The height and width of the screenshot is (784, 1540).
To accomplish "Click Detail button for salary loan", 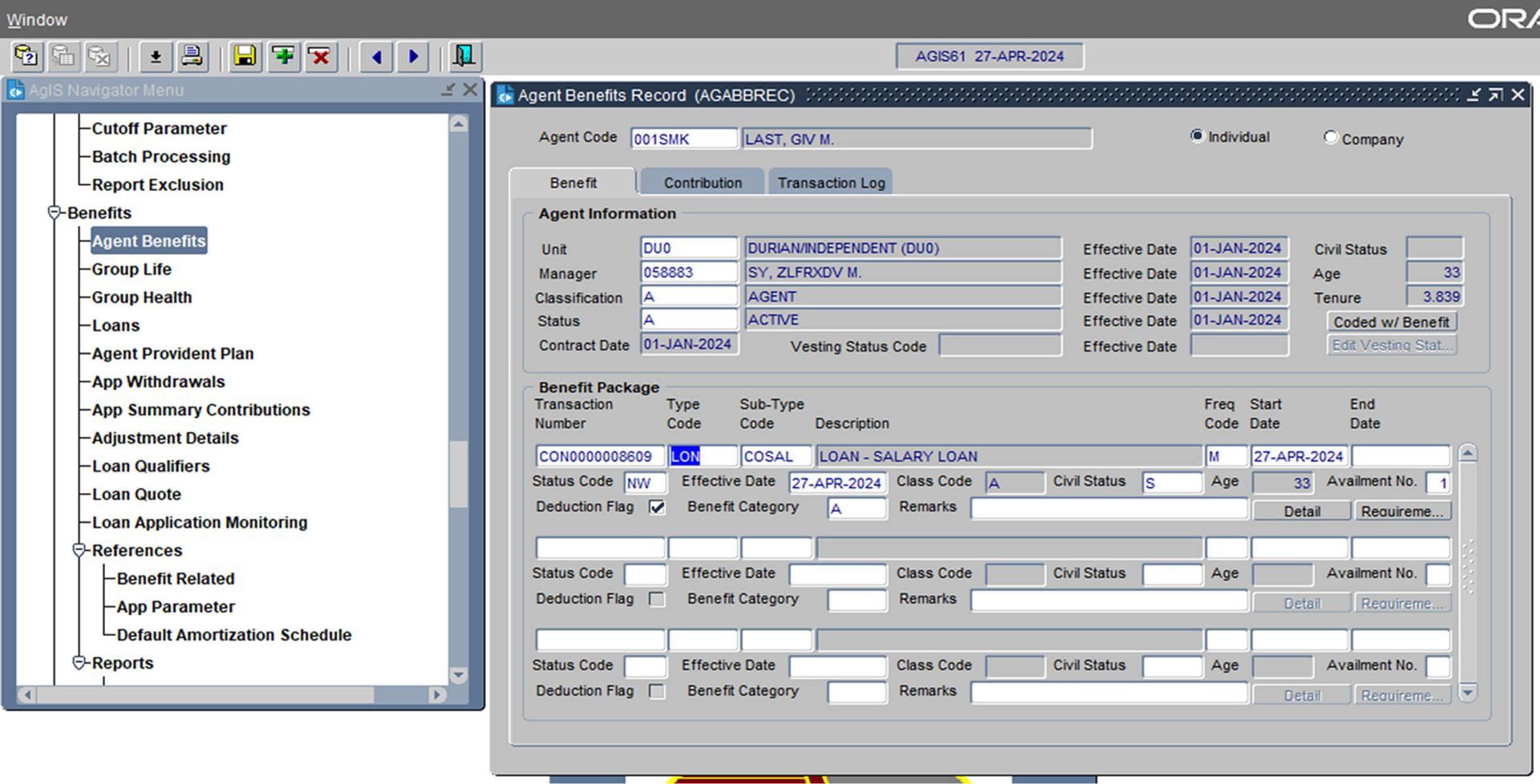I will (x=1301, y=511).
